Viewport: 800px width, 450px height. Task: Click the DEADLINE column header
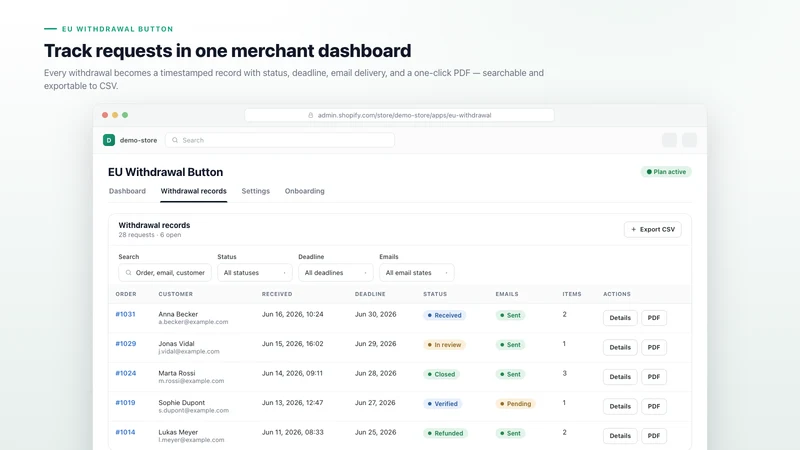coord(370,294)
